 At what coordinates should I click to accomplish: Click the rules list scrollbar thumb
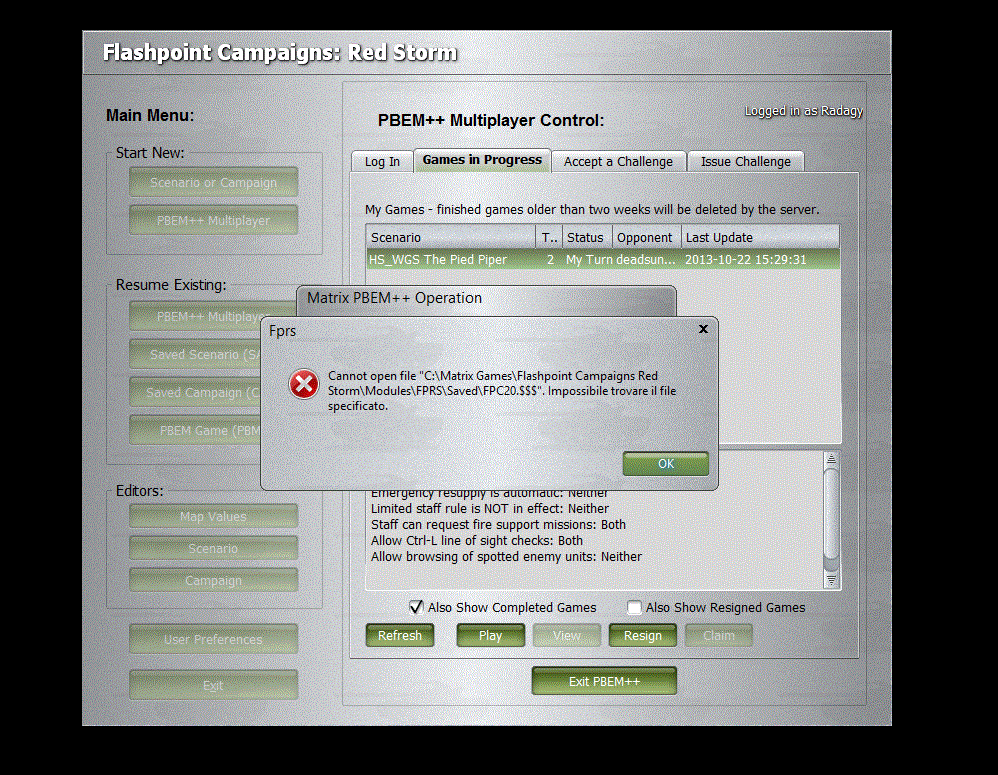coord(831,514)
